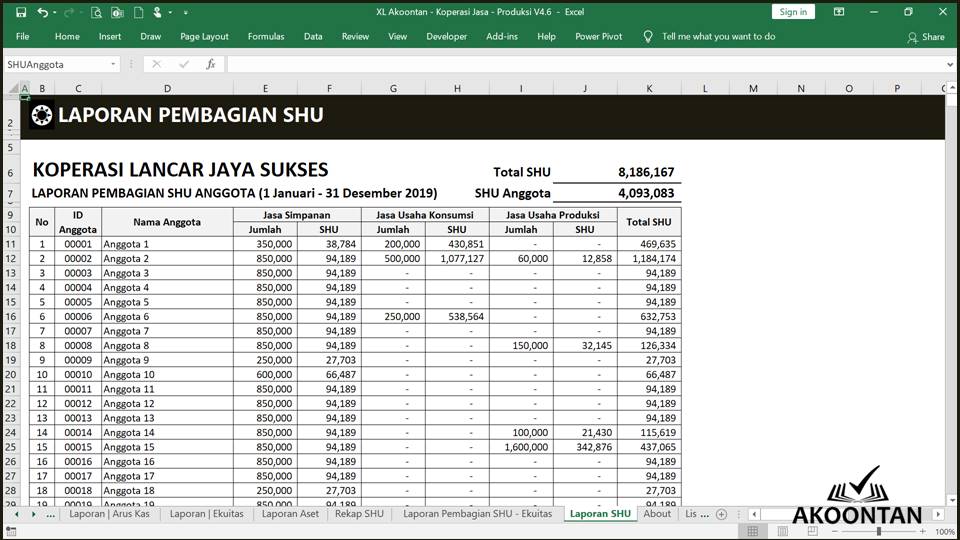The image size is (960, 540).
Task: Click the horizontal scrollbar left arrow
Action: tap(754, 514)
